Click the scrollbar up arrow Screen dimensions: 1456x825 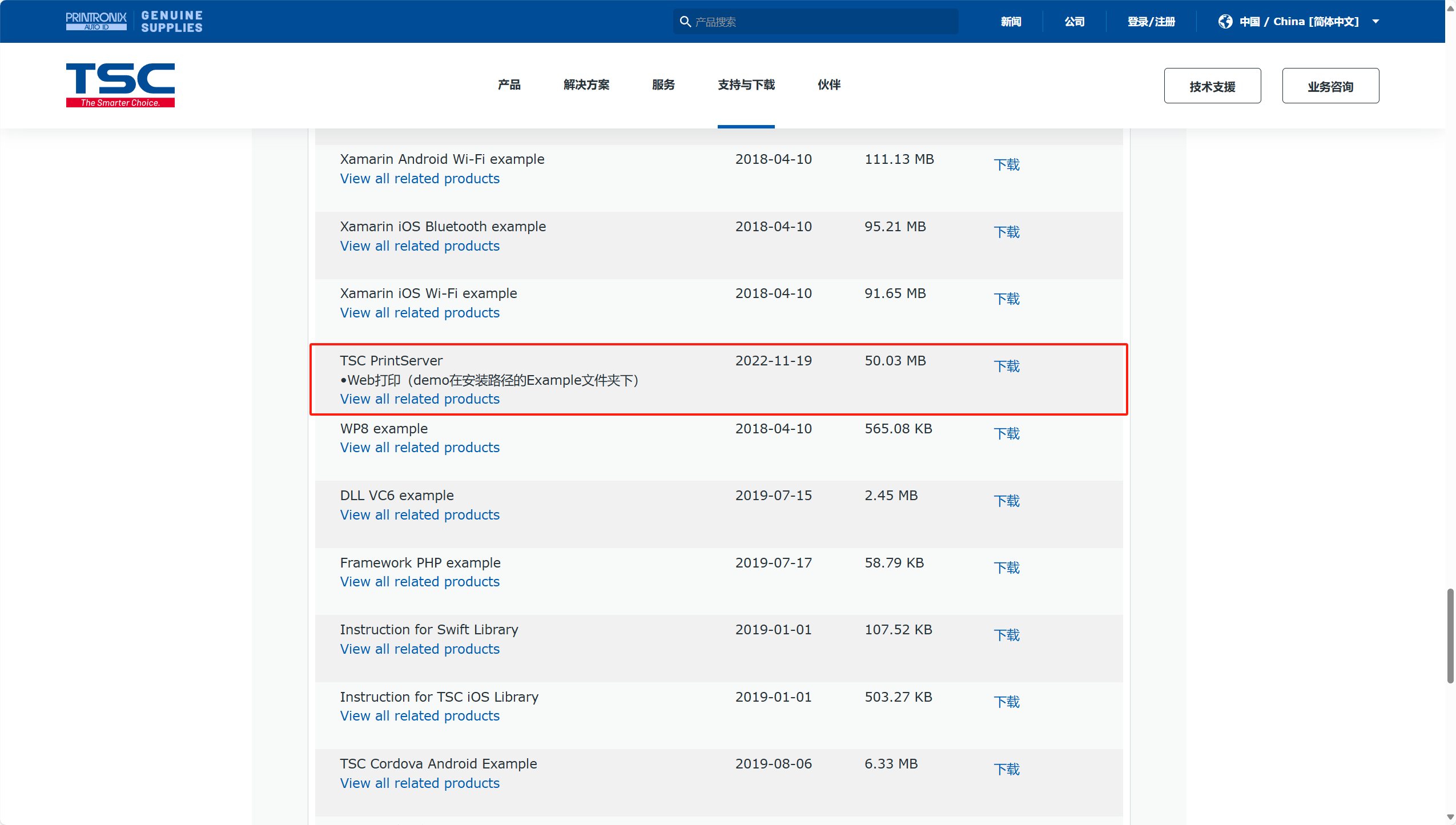tap(1450, 7)
